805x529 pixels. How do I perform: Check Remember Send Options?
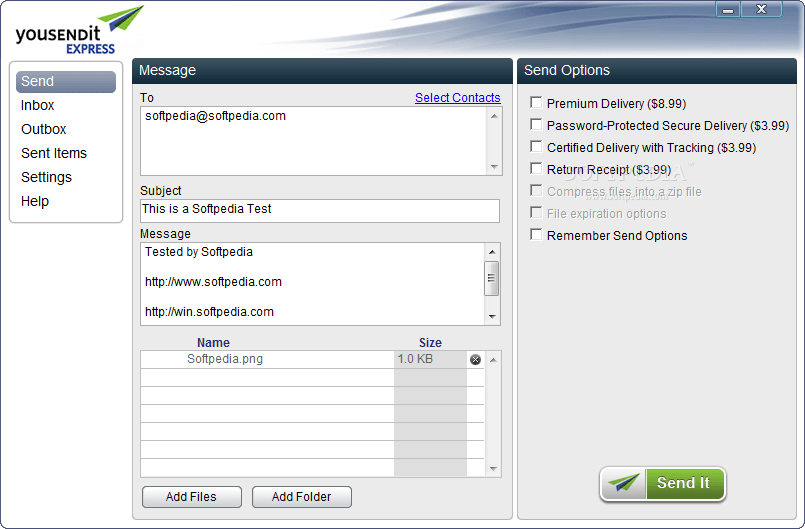click(x=536, y=235)
